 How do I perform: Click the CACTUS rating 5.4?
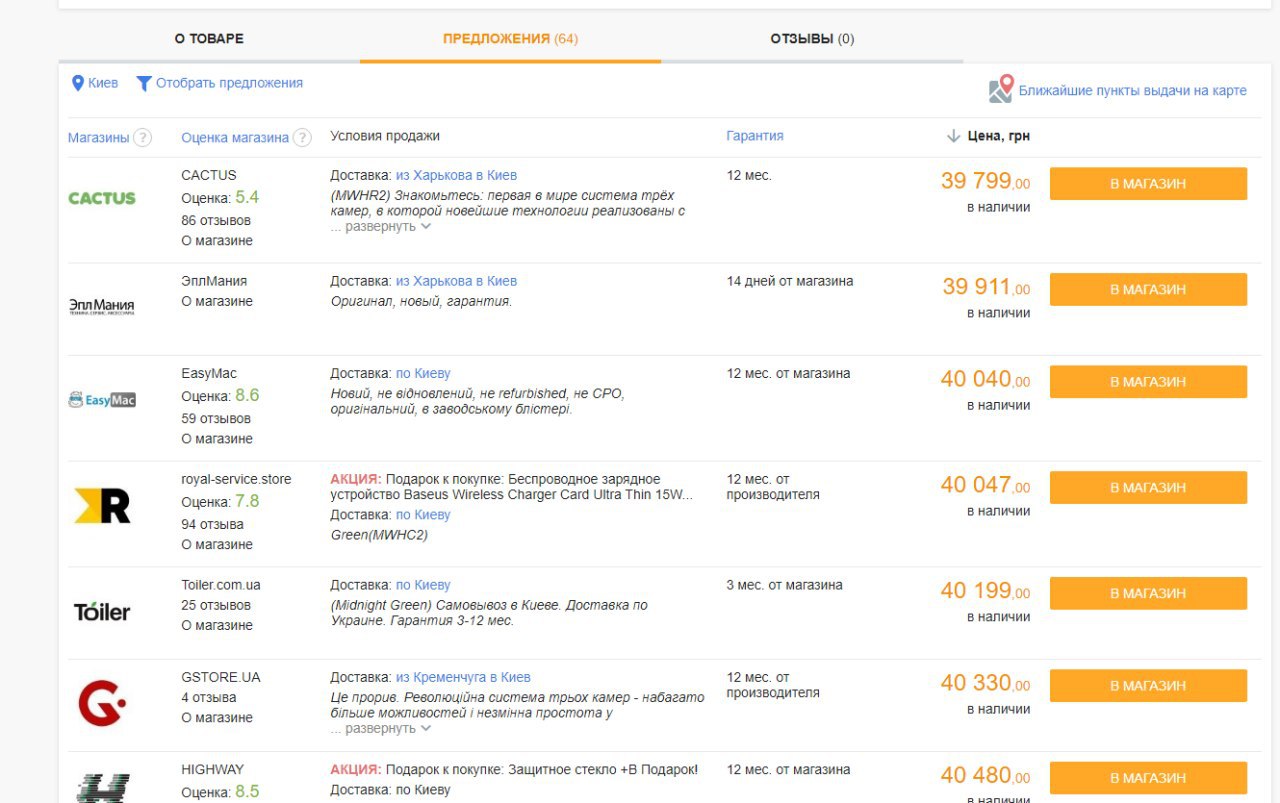point(247,197)
